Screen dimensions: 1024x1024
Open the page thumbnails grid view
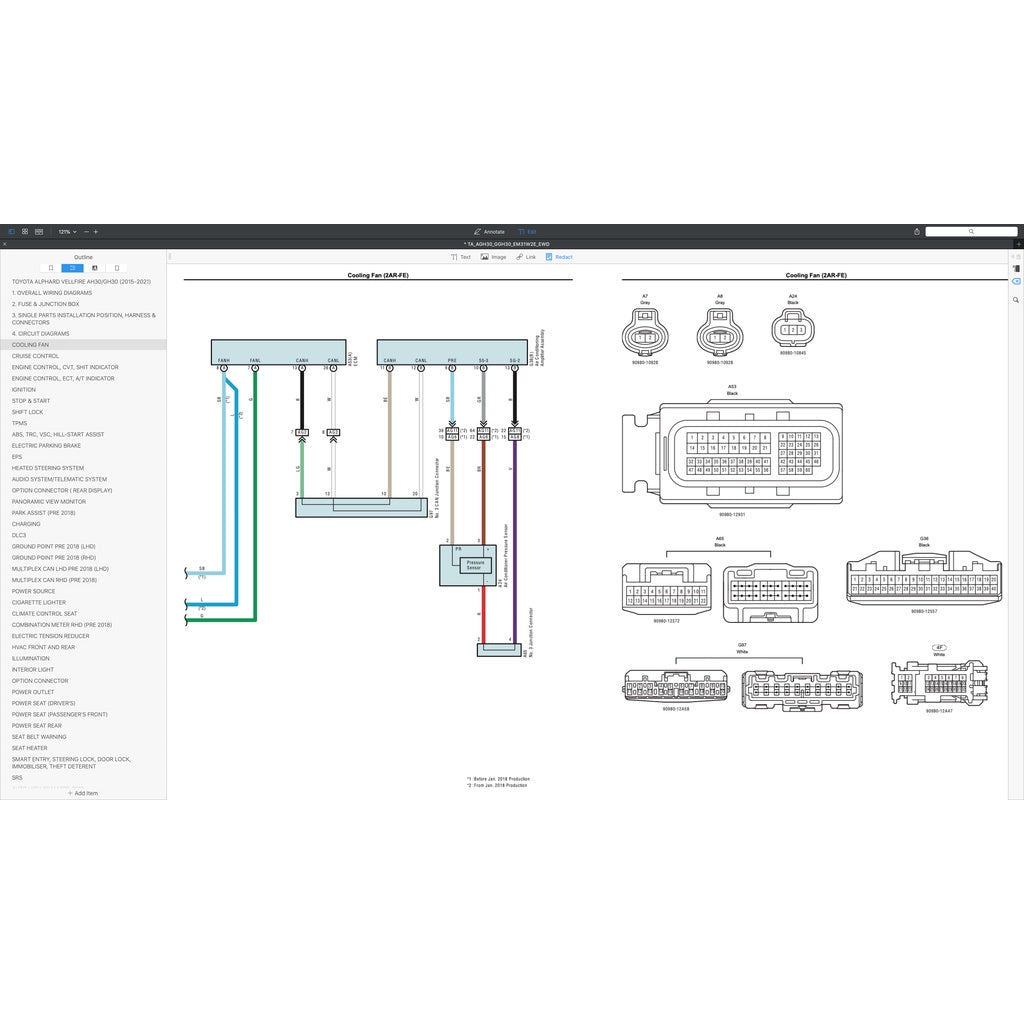(x=25, y=232)
